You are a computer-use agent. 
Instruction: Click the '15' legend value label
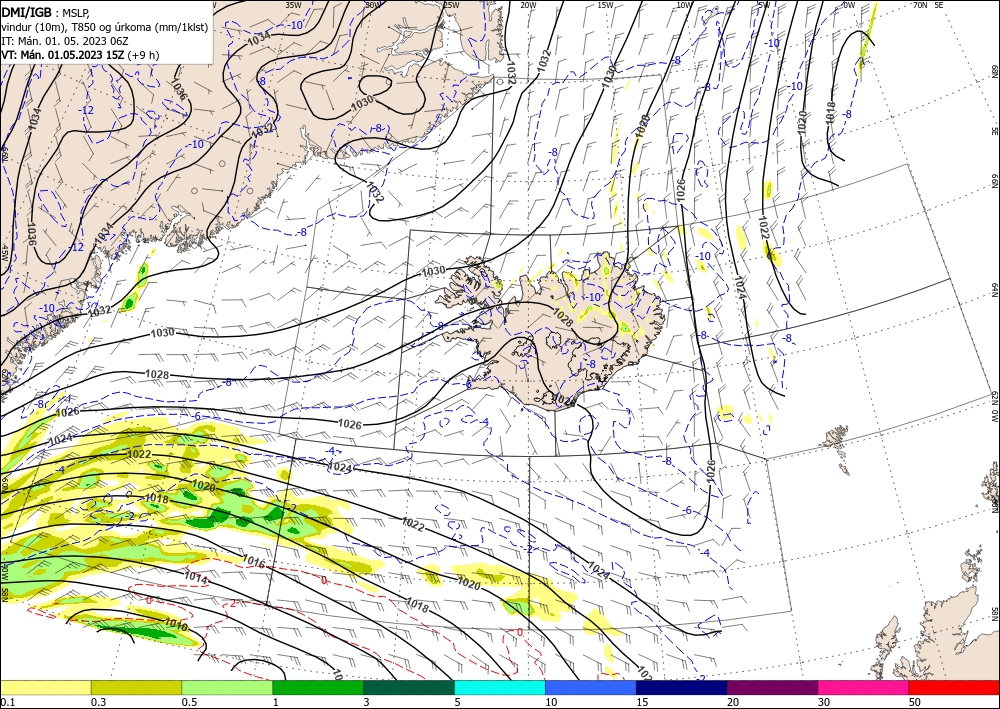(642, 702)
